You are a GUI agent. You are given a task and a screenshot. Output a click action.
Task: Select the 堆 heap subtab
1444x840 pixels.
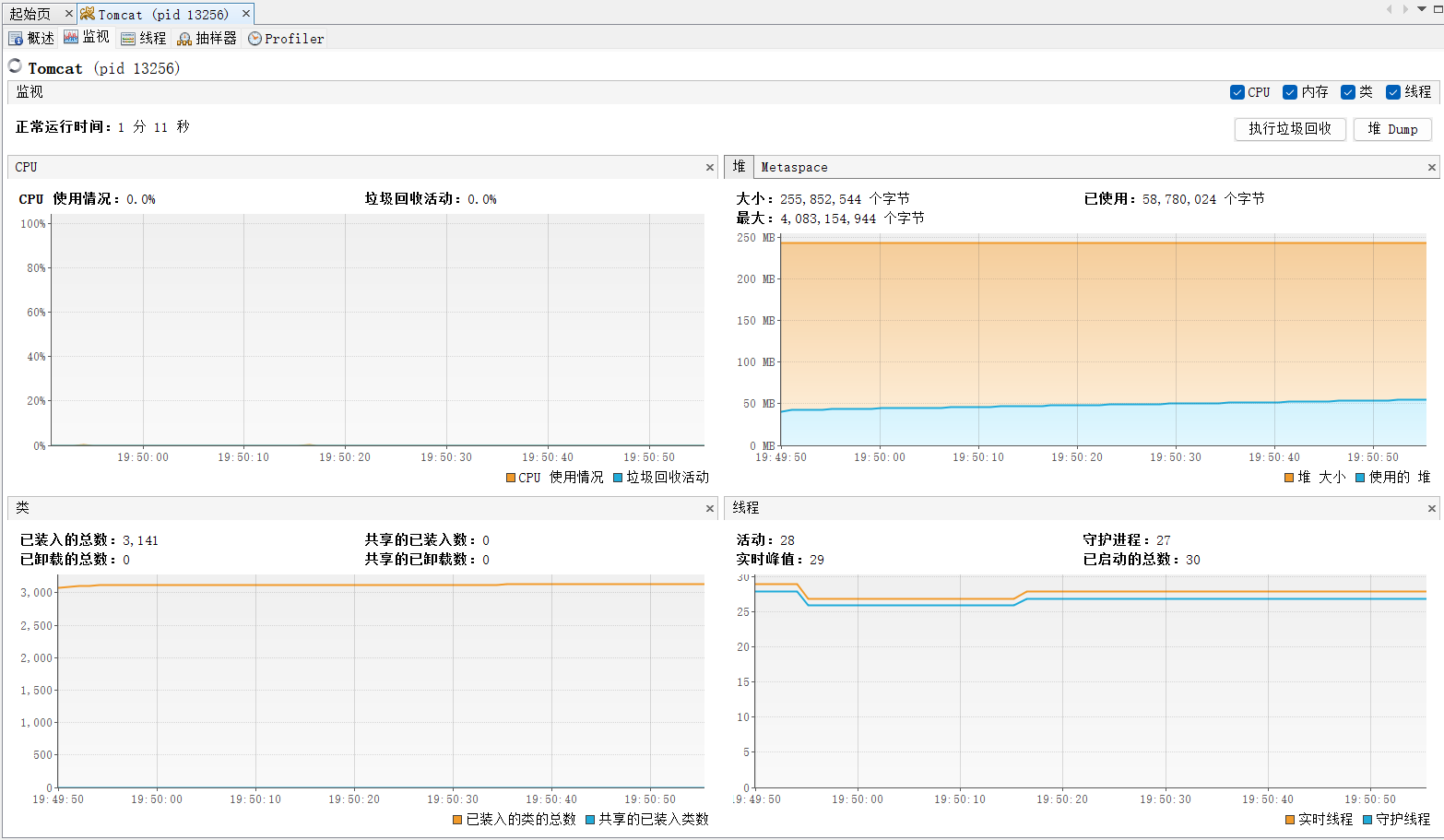[739, 167]
